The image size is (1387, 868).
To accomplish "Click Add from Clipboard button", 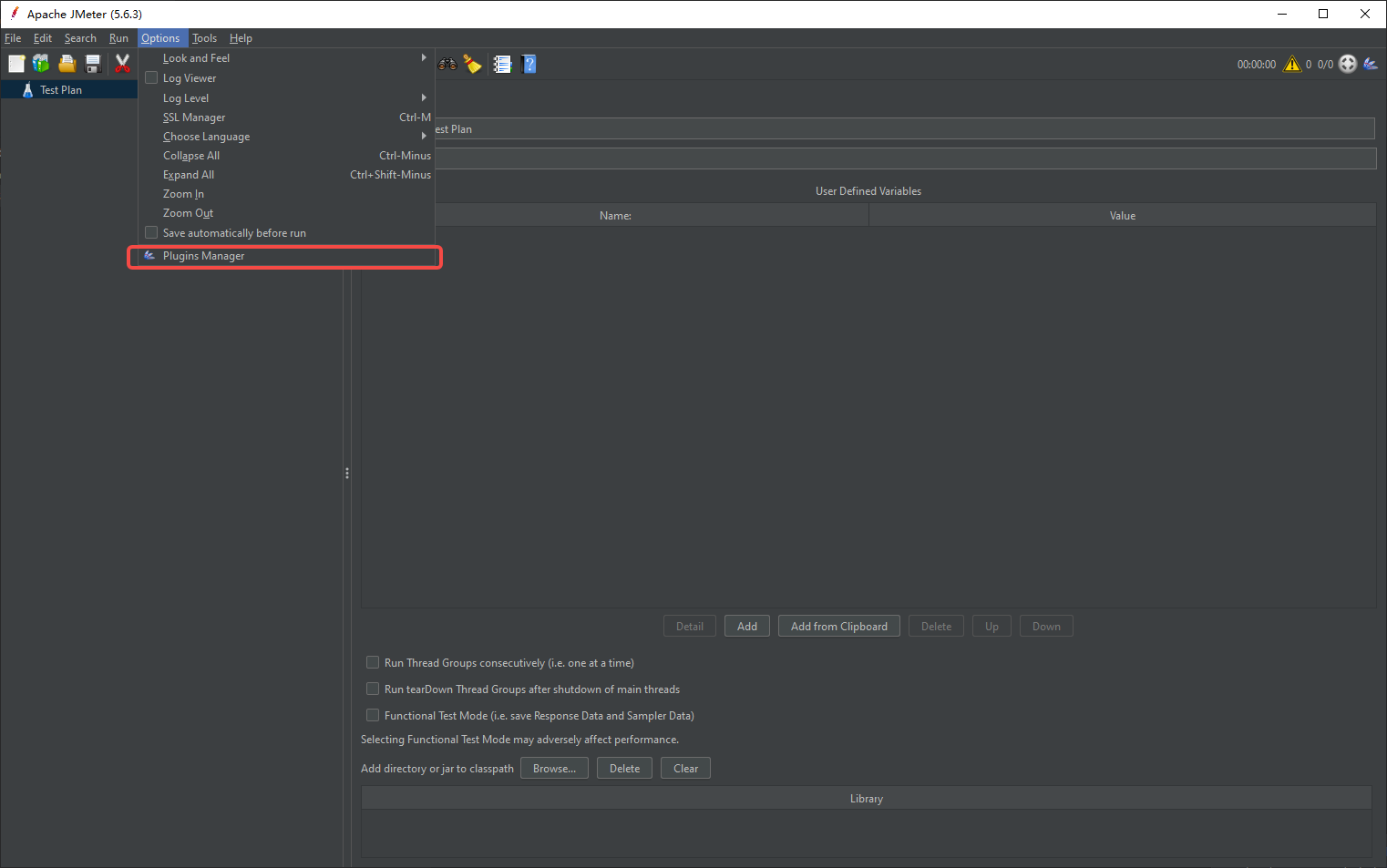I will (839, 626).
